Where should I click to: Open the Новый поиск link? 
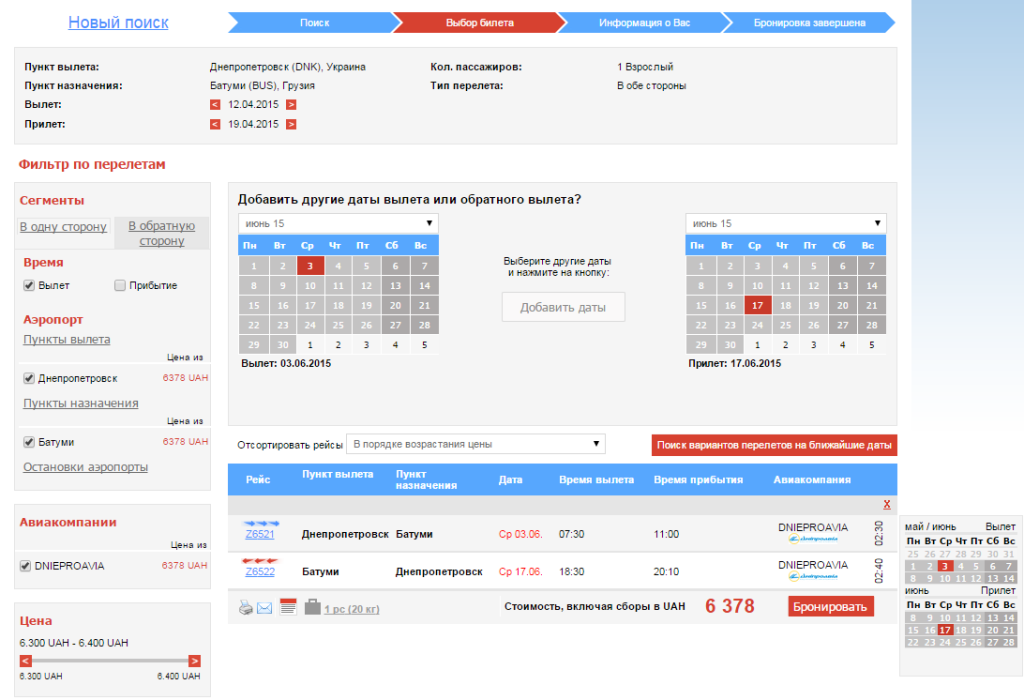pyautogui.click(x=118, y=22)
